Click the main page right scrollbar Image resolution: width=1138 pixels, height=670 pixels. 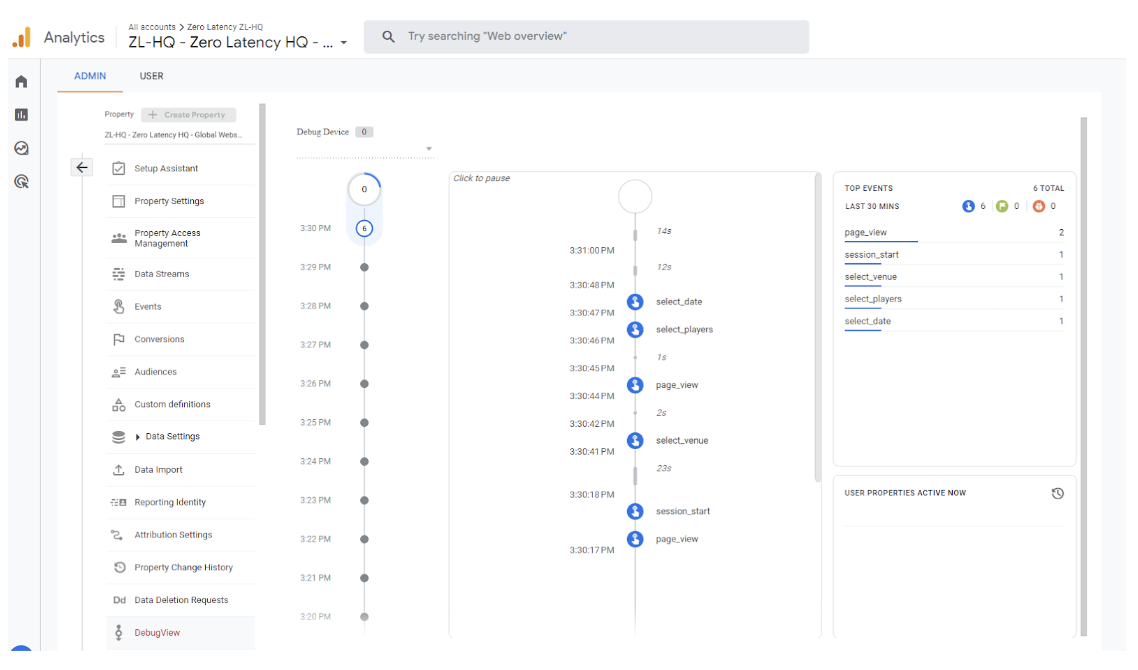1084,376
